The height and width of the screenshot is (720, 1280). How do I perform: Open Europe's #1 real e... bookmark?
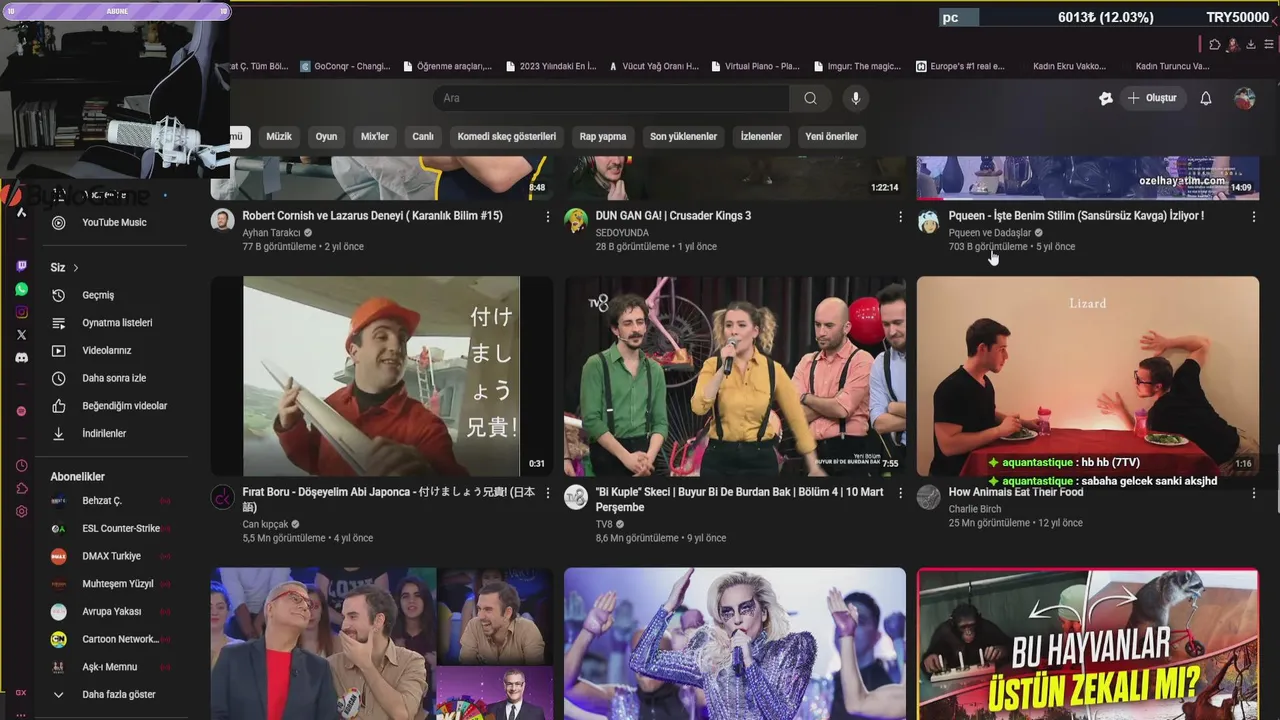(x=960, y=66)
